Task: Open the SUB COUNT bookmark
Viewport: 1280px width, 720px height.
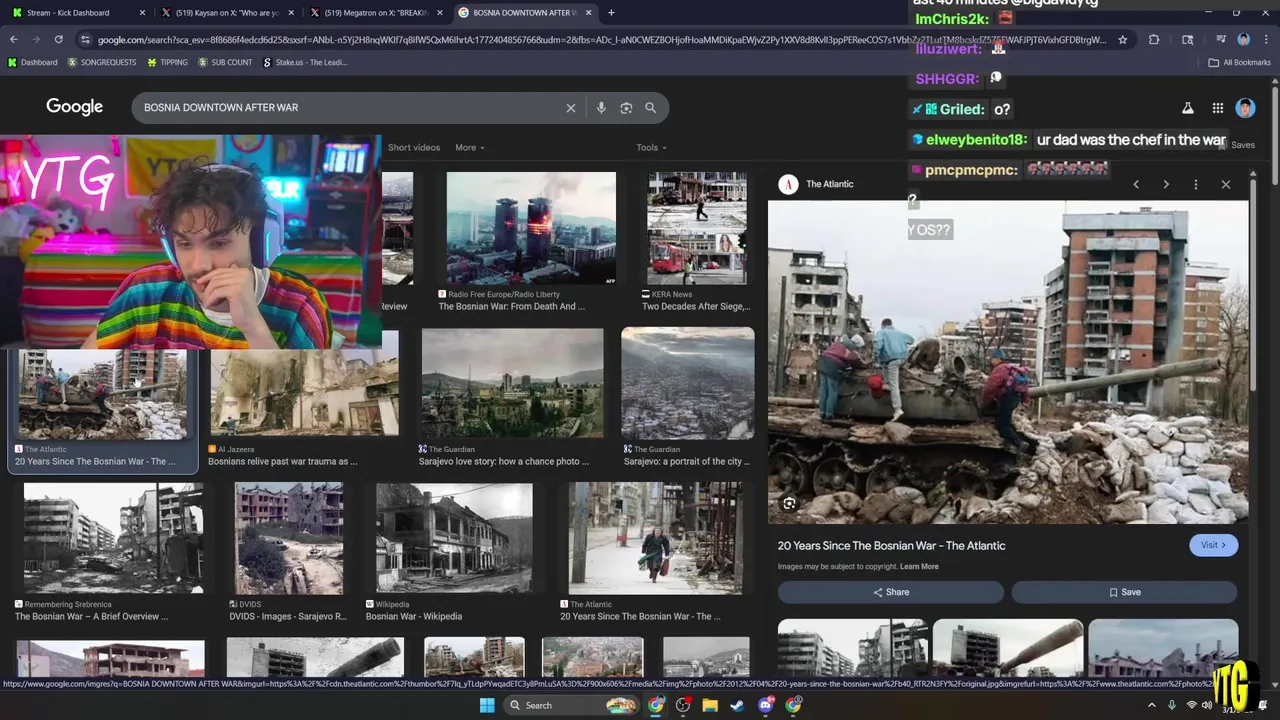Action: (x=225, y=62)
